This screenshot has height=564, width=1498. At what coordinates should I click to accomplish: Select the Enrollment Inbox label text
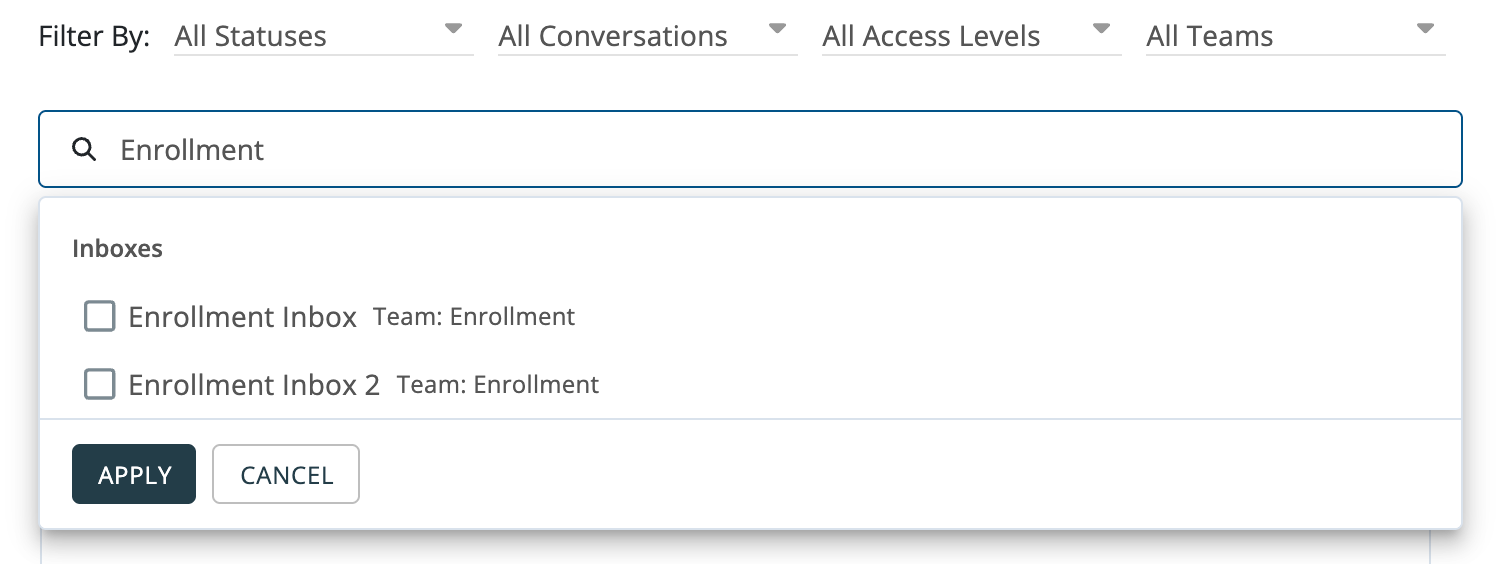coord(243,318)
